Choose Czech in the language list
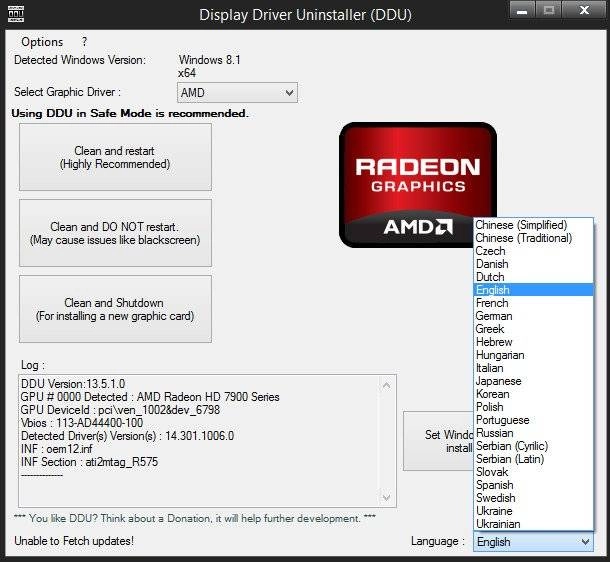The height and width of the screenshot is (562, 610). 533,251
